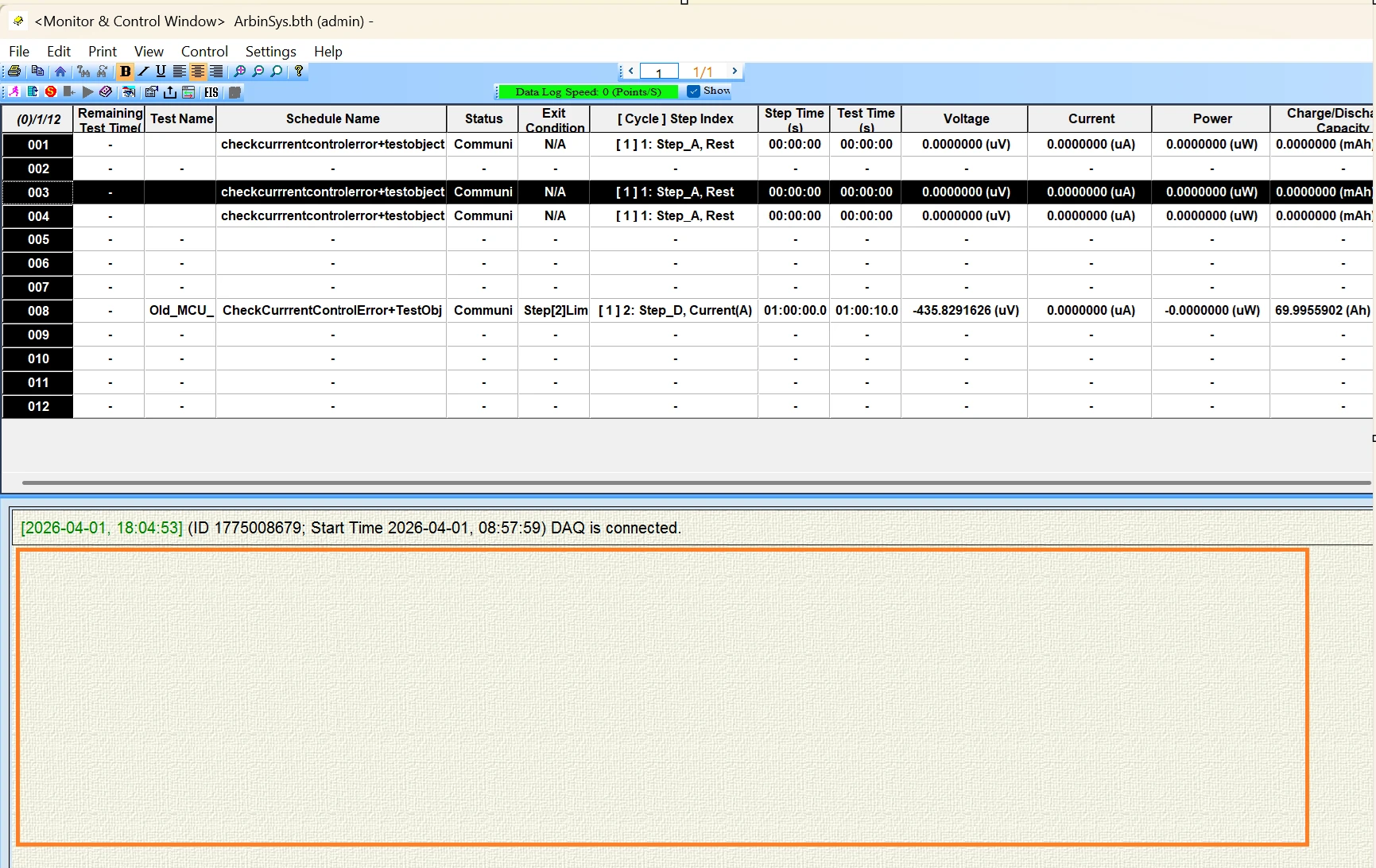Screen dimensions: 1376x868
Task: Select the EIS toolbar icon
Action: (211, 92)
